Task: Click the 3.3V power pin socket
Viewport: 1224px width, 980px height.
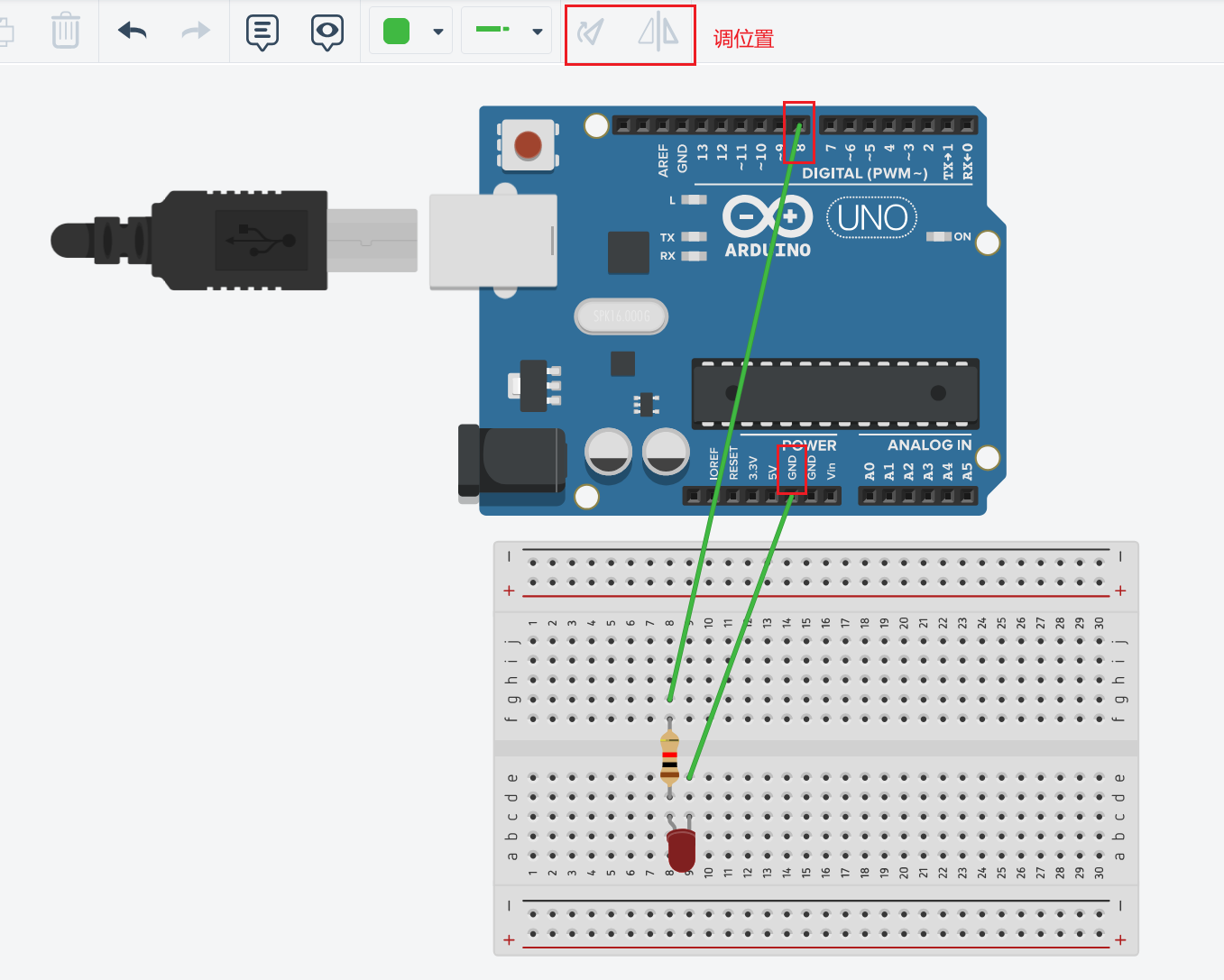Action: (752, 496)
